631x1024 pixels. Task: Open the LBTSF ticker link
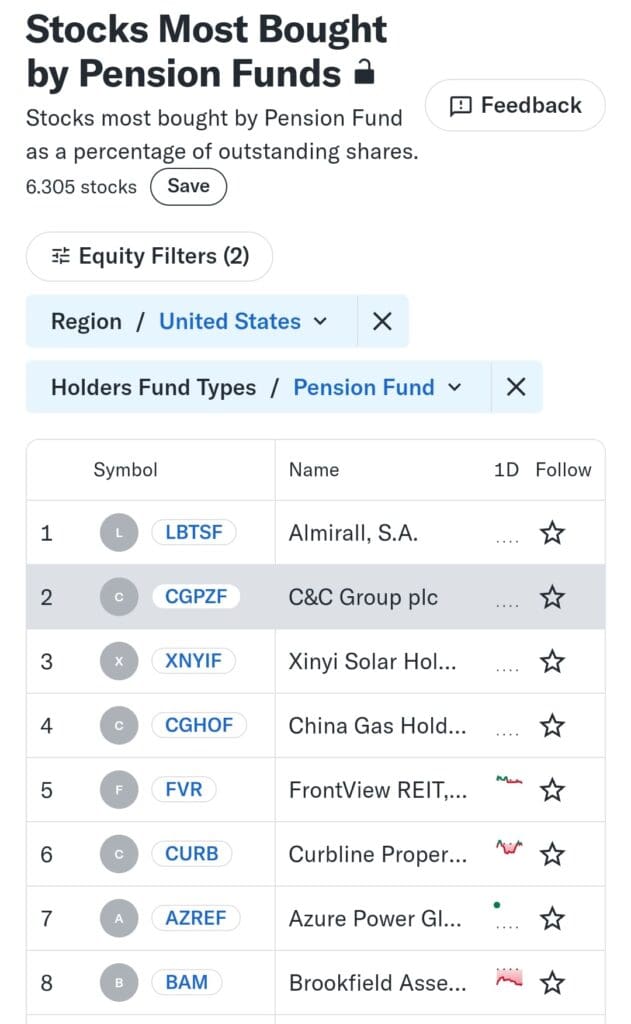[193, 532]
